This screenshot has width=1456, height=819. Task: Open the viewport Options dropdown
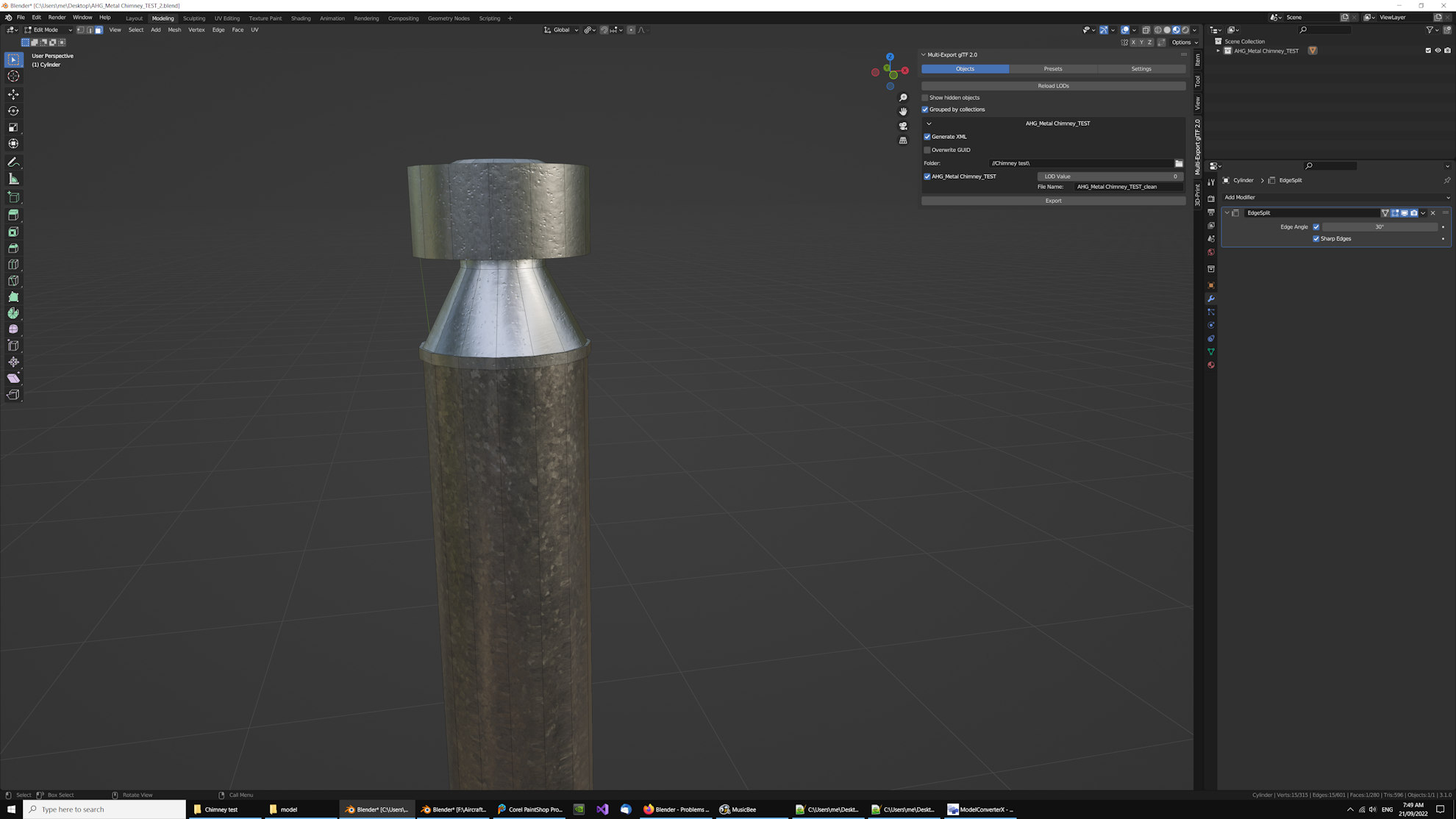click(x=1185, y=43)
